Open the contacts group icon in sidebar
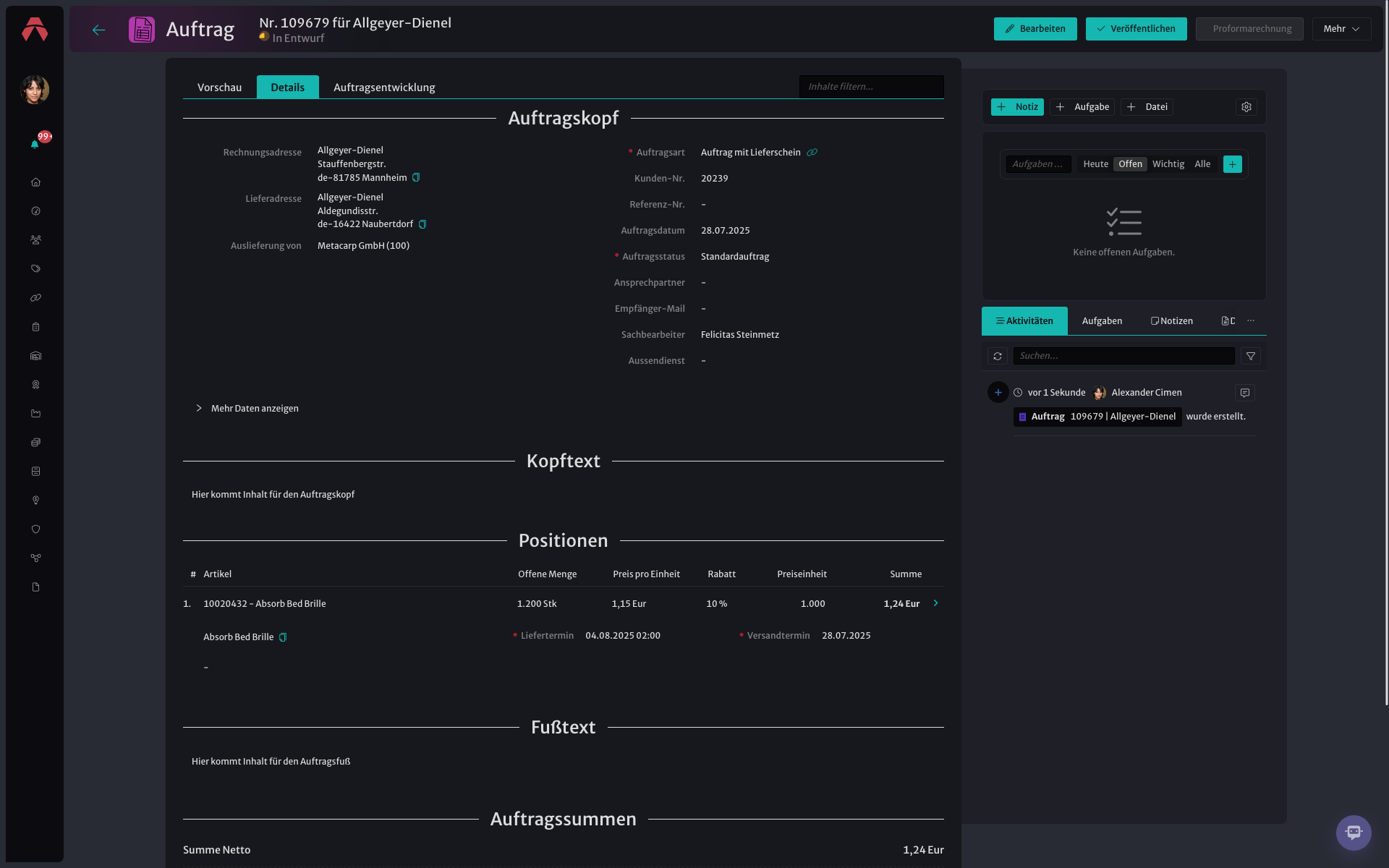This screenshot has height=868, width=1389. [x=35, y=240]
